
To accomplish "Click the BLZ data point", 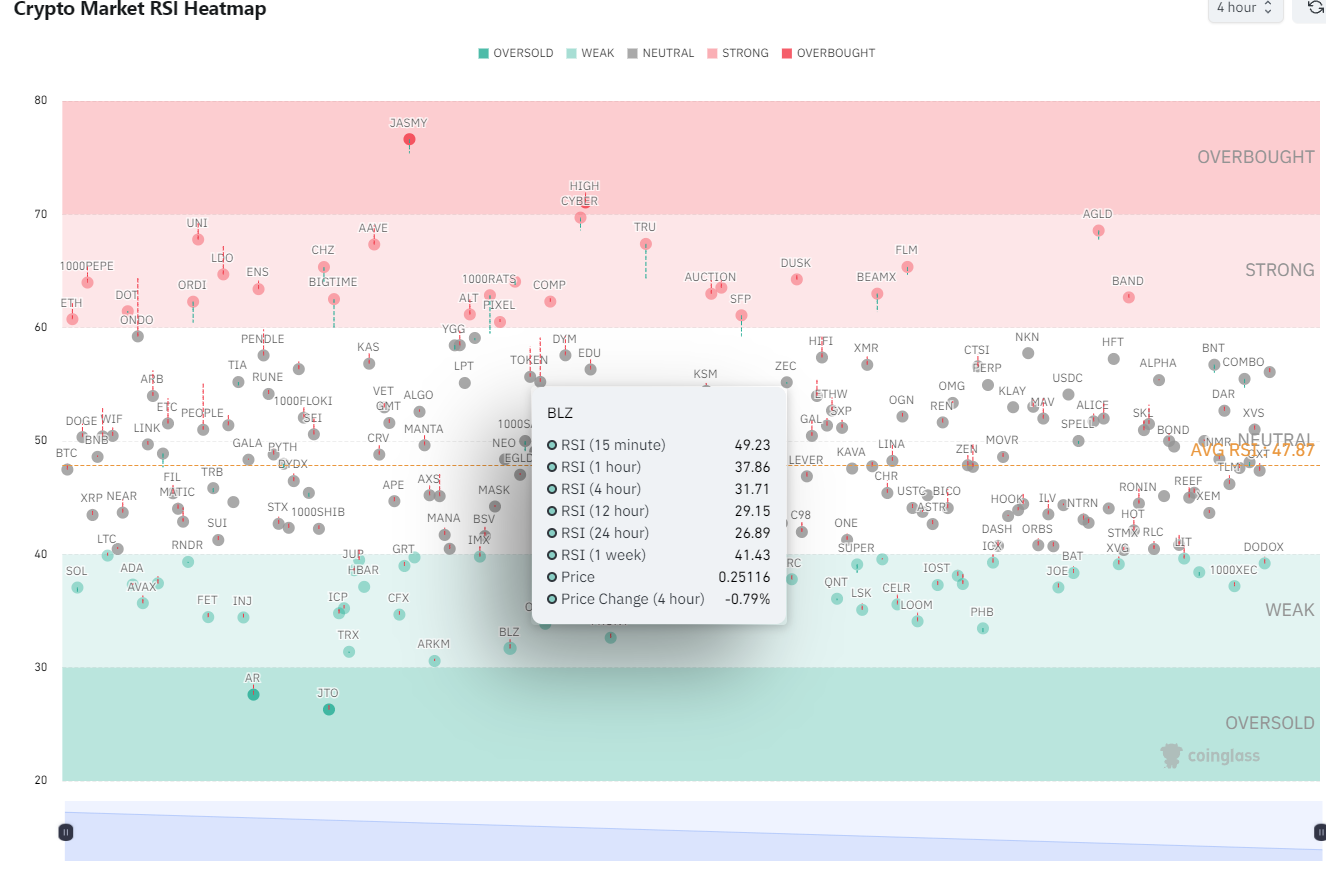I will [x=510, y=648].
